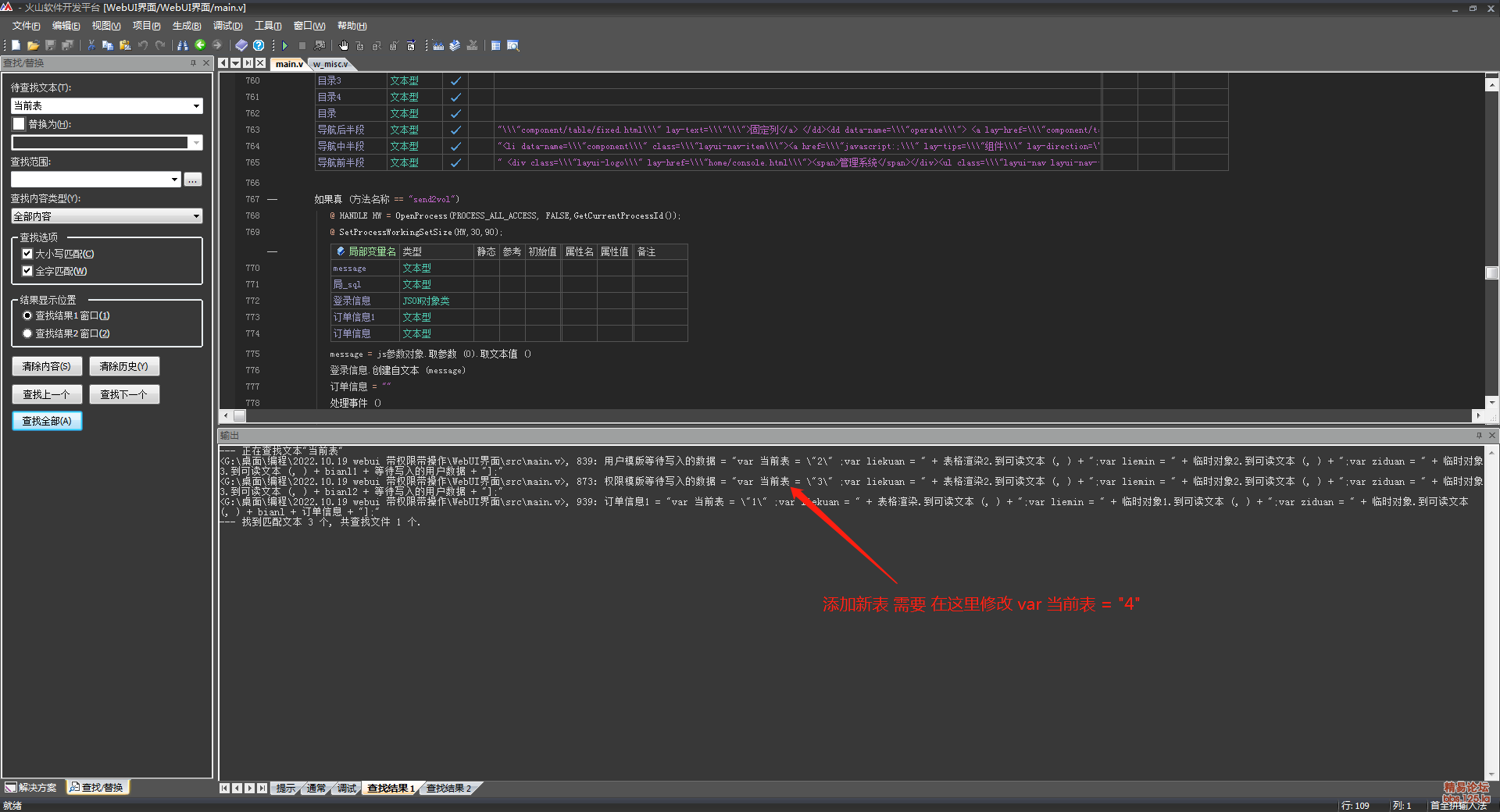Screen dimensions: 1500x812
Task: Switch to the 提示 output tab
Action: pyautogui.click(x=286, y=788)
